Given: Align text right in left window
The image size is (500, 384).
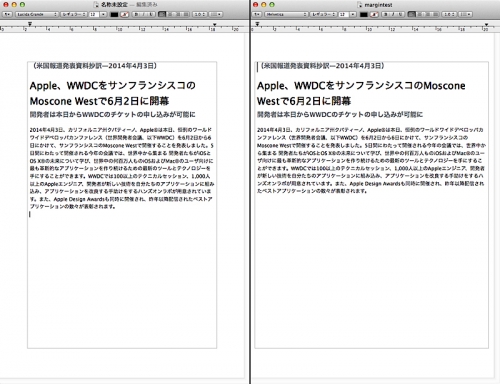Looking at the screenshot, I should click(178, 14).
